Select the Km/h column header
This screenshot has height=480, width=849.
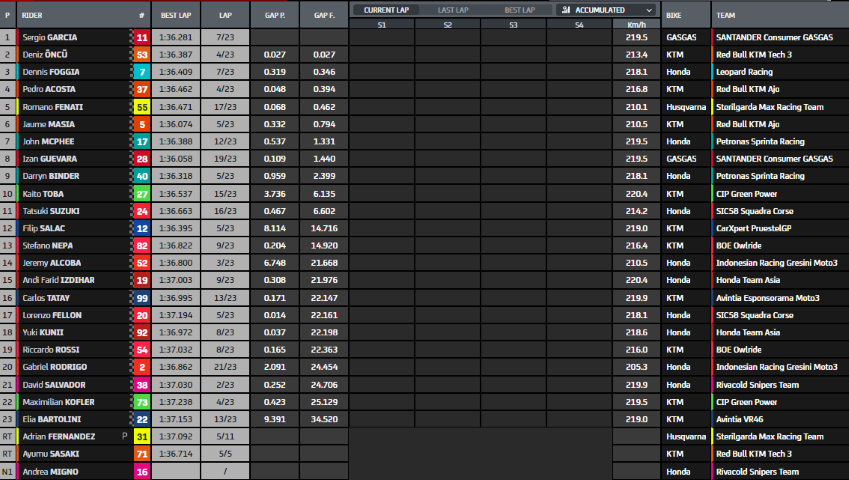pos(635,23)
